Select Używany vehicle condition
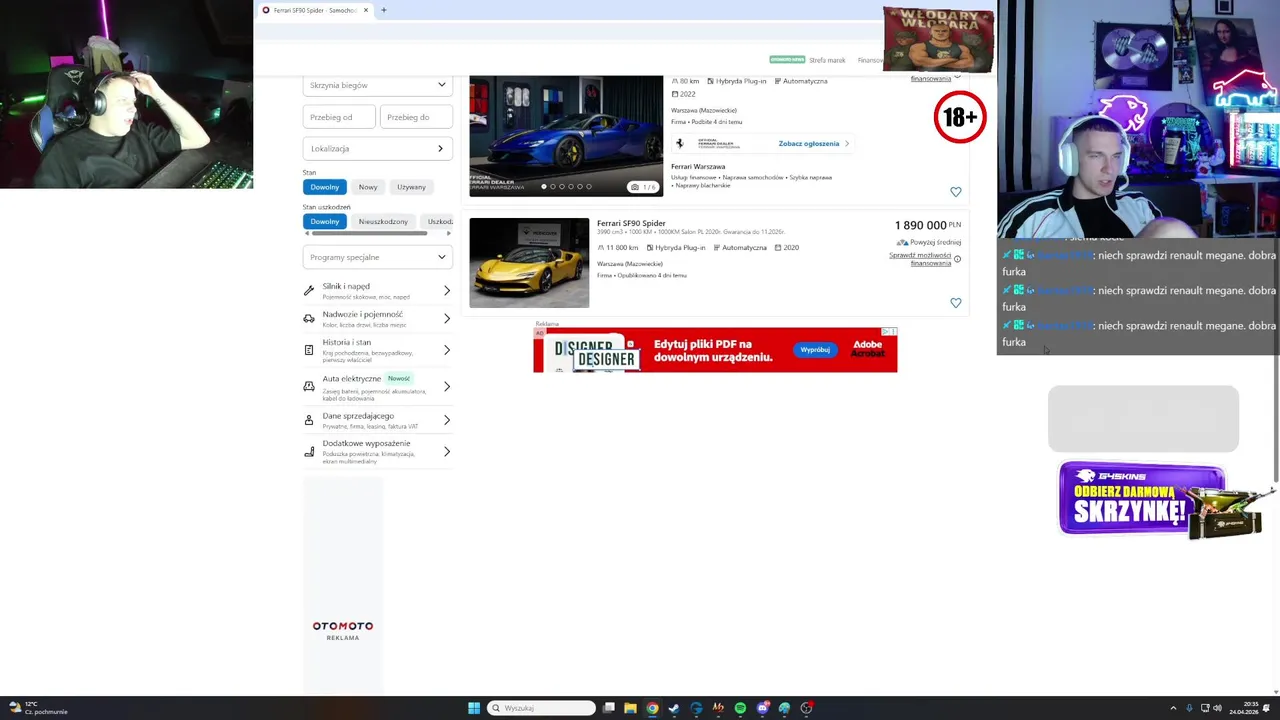Image resolution: width=1280 pixels, height=720 pixels. pyautogui.click(x=411, y=187)
